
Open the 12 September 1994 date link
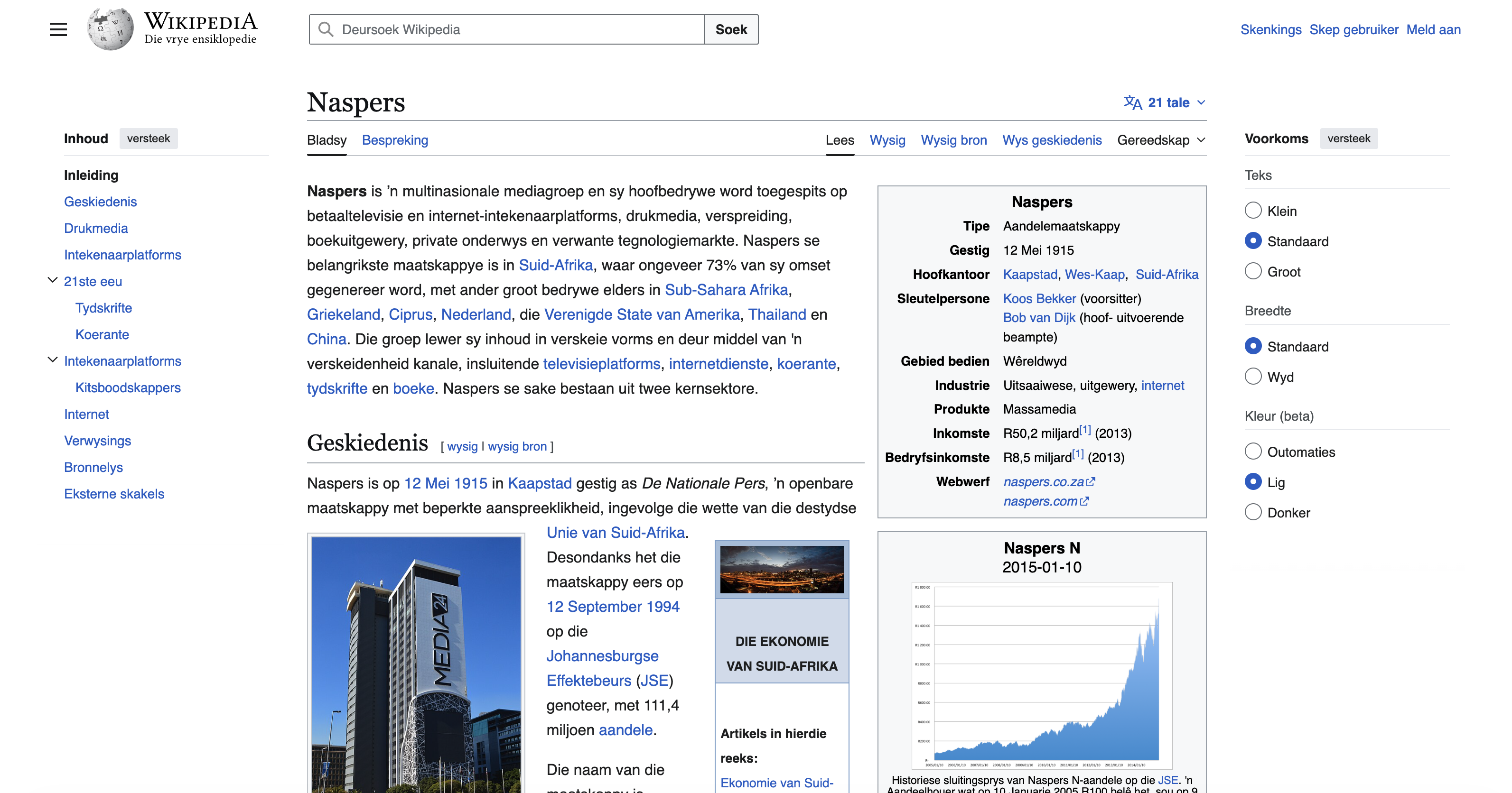click(x=613, y=607)
